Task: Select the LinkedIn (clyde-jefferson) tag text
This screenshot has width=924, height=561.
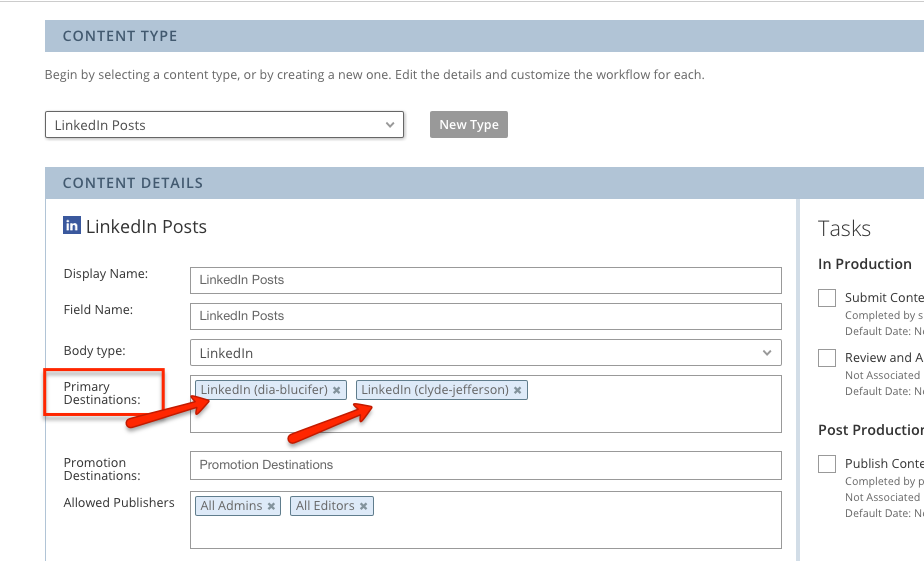Action: [435, 390]
